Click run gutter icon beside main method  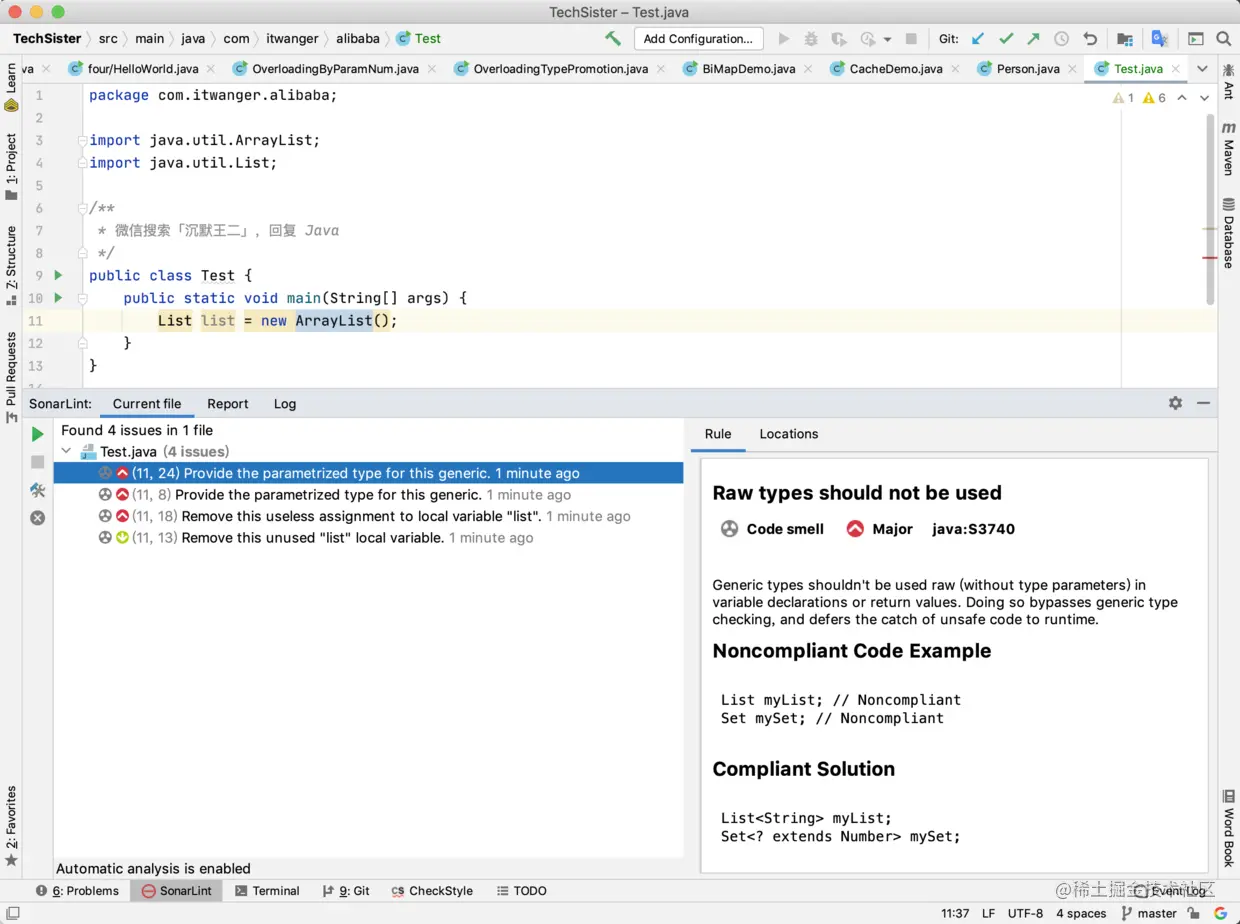(x=58, y=298)
